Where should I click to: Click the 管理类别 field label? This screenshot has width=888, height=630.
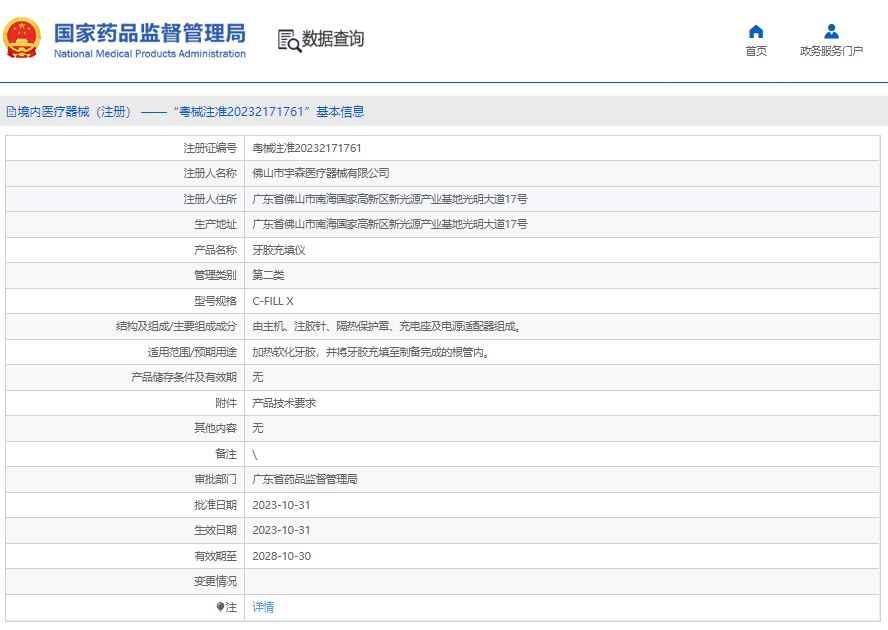tap(215, 275)
